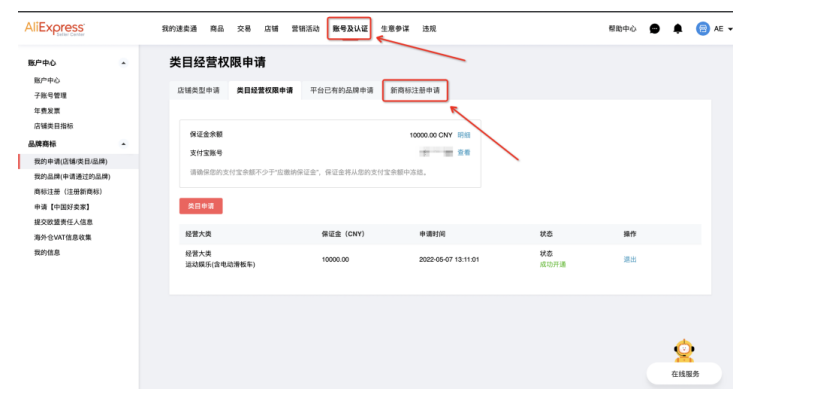Click the 10000.00 deposit cell in table
Screen dimensions: 830x402
coord(335,260)
